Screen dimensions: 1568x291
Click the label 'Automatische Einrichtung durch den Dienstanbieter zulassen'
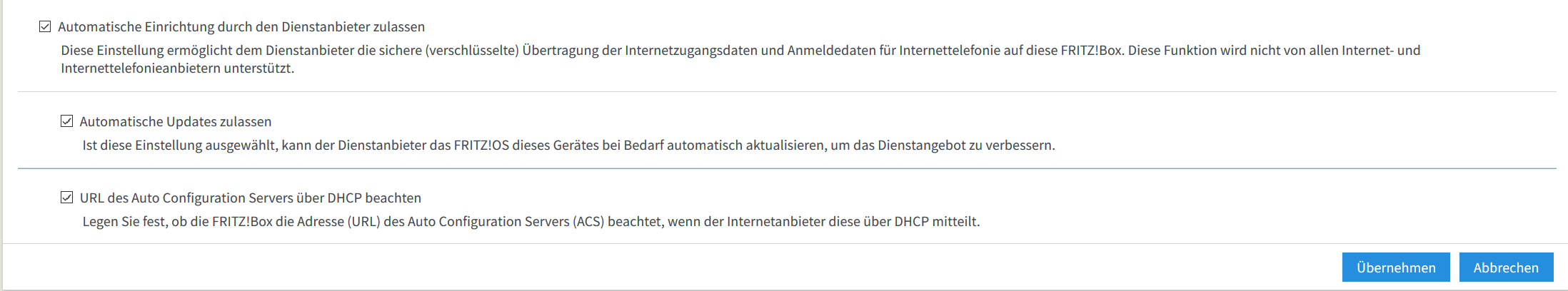241,27
